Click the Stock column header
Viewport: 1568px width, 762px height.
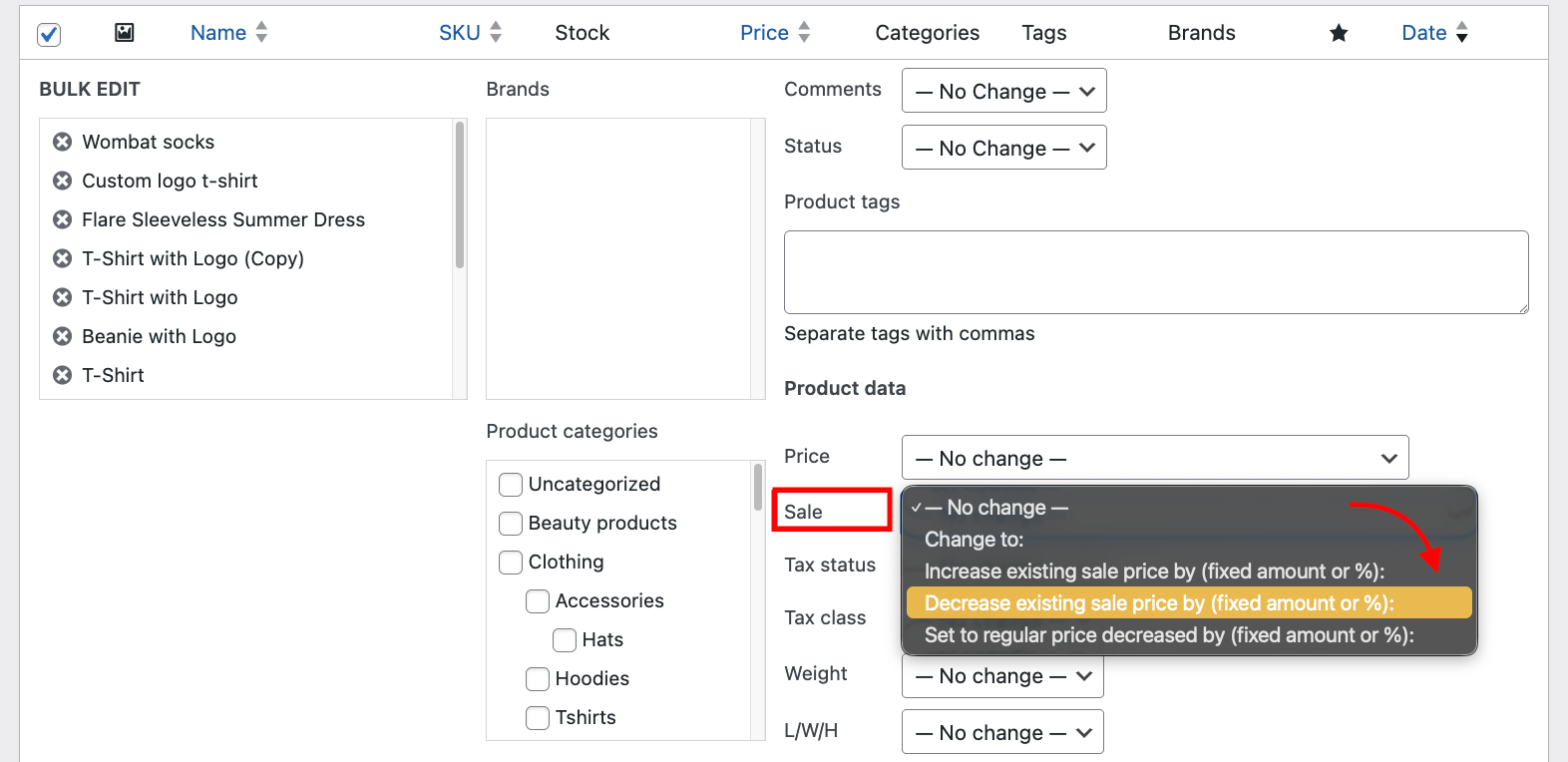coord(583,33)
